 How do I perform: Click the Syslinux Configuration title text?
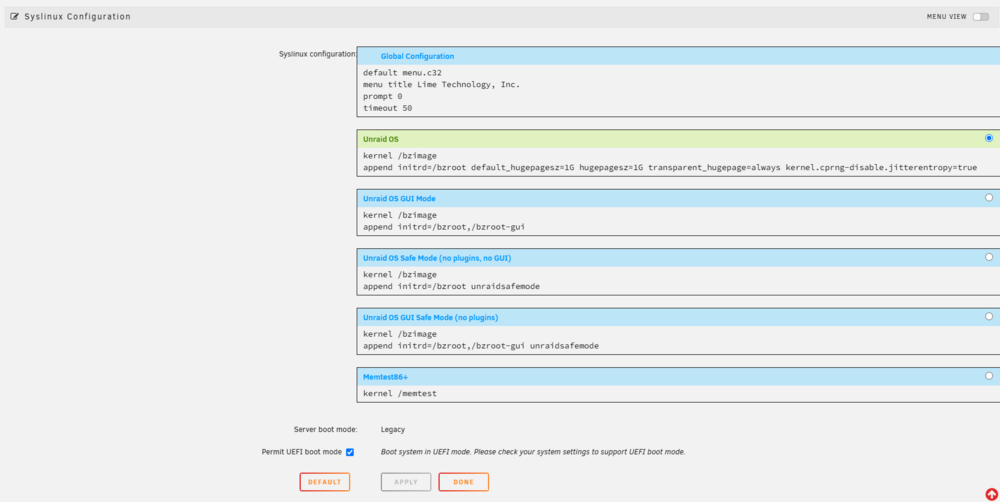[77, 17]
